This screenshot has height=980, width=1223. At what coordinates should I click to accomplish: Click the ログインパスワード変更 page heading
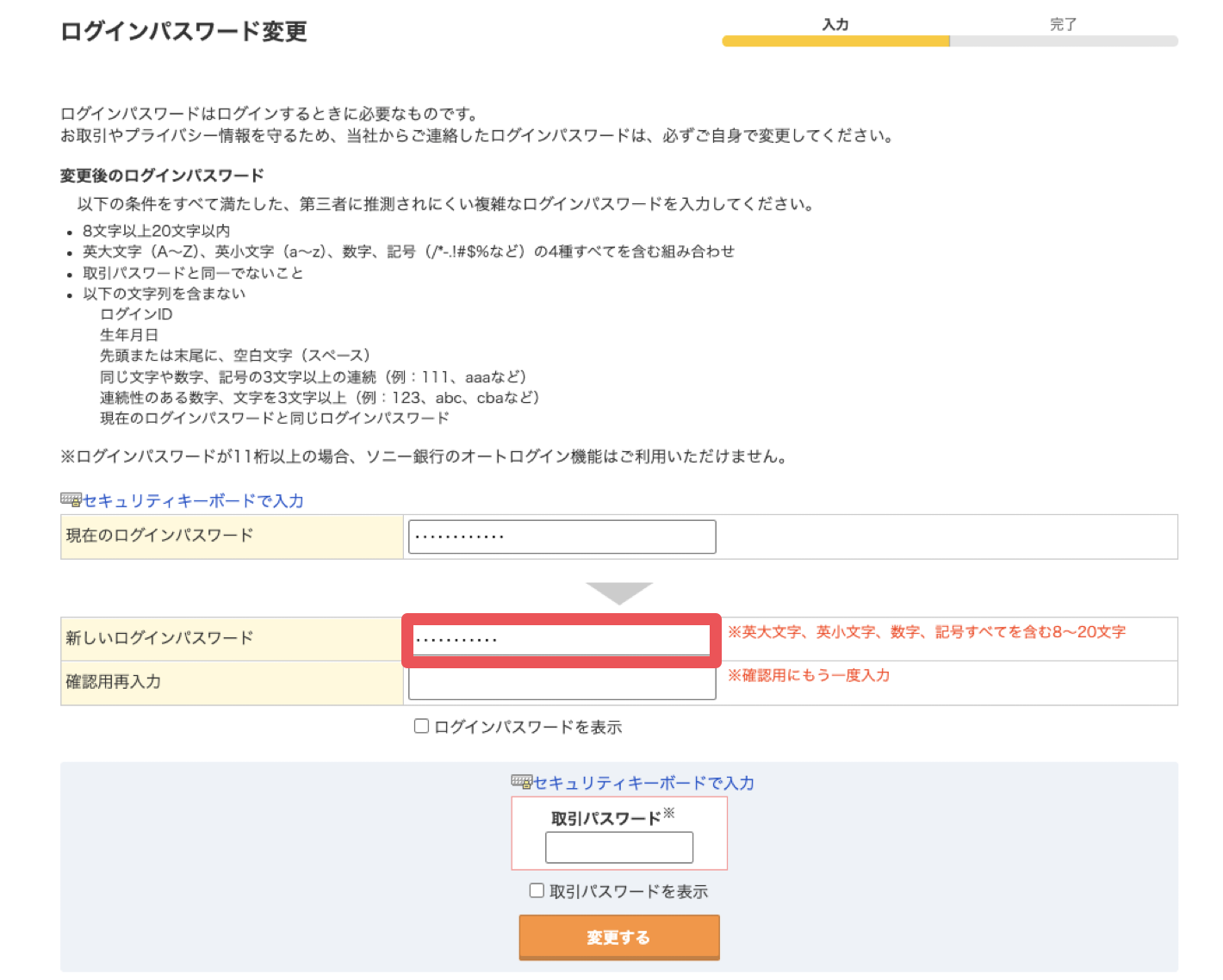(183, 32)
